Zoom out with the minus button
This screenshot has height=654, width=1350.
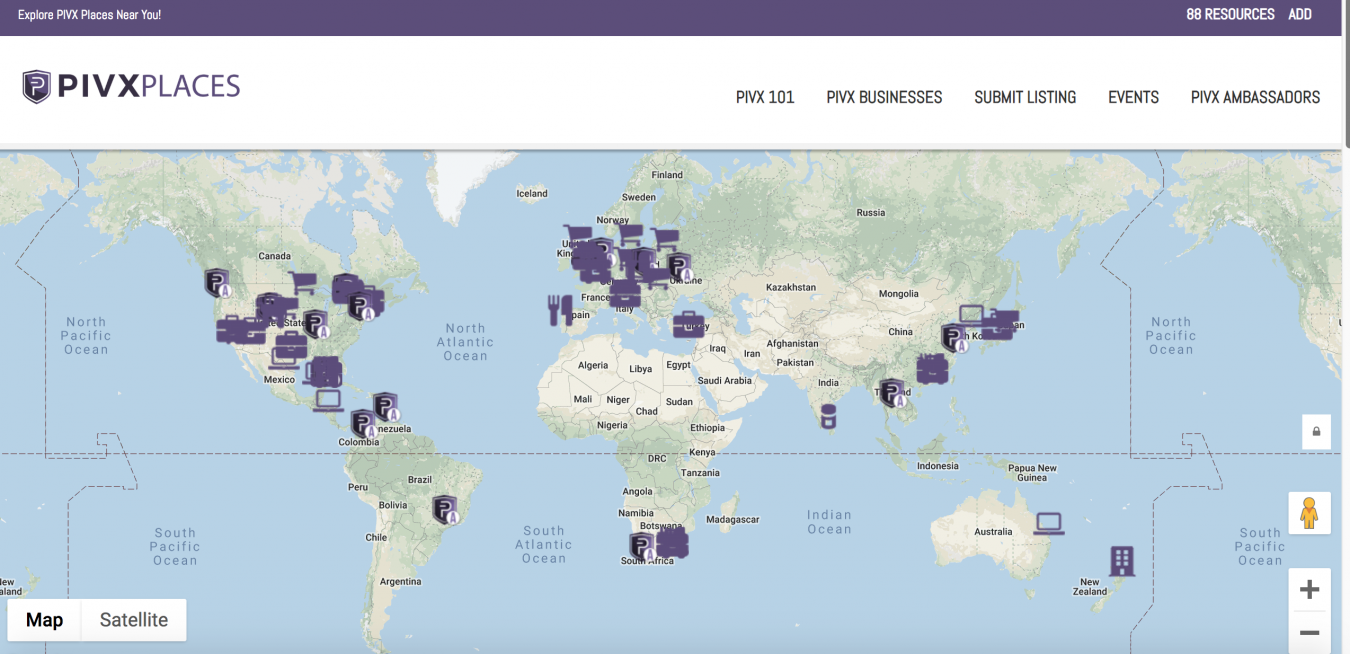[1309, 632]
